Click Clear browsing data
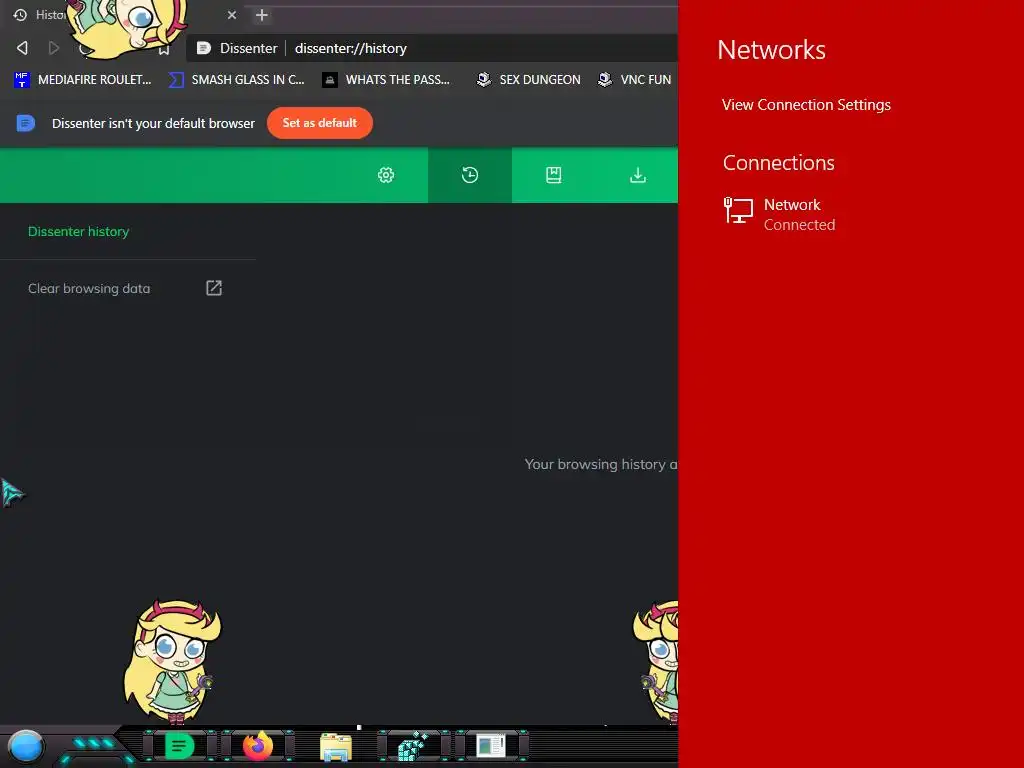The width and height of the screenshot is (1024, 768). (x=89, y=289)
